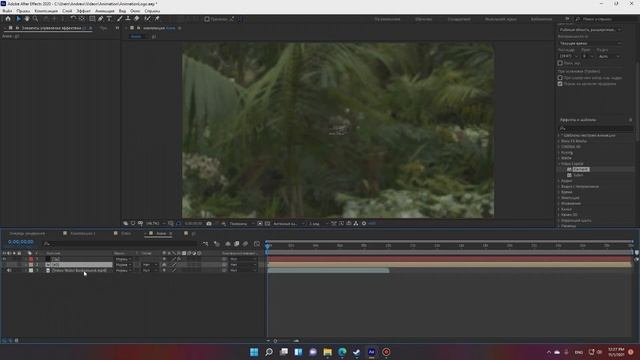Enable Frame Blending switch in timeline header
This screenshot has width=640, height=360.
click(237, 244)
